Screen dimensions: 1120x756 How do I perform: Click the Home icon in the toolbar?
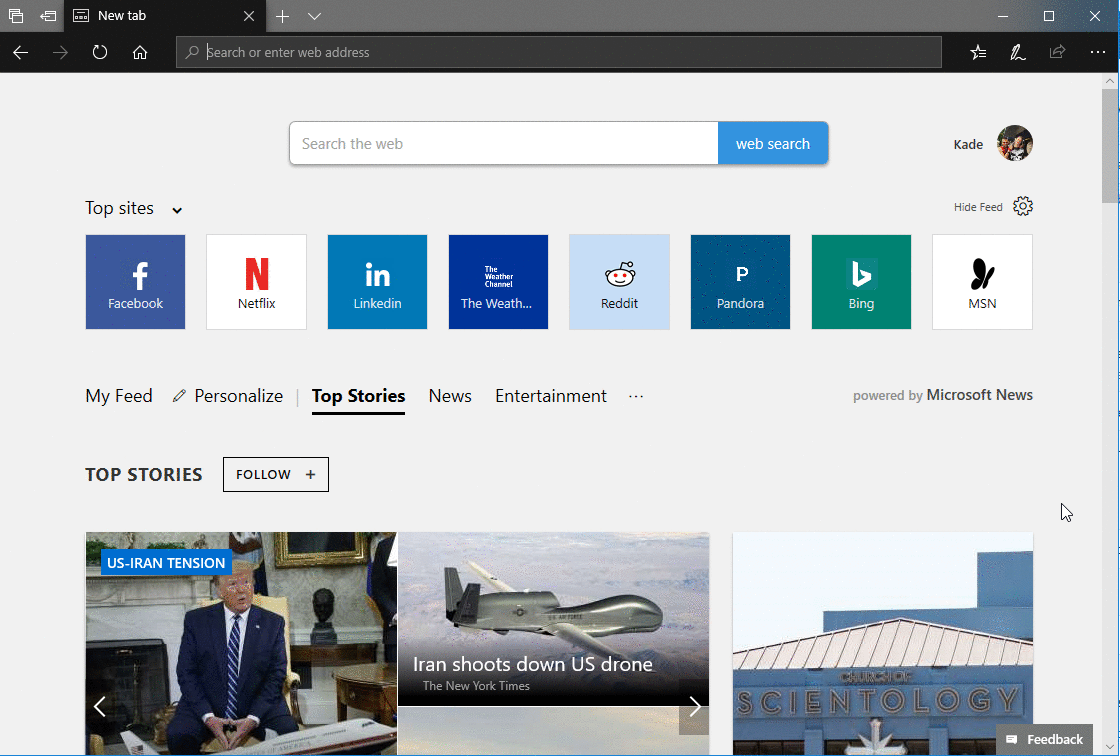(x=140, y=52)
